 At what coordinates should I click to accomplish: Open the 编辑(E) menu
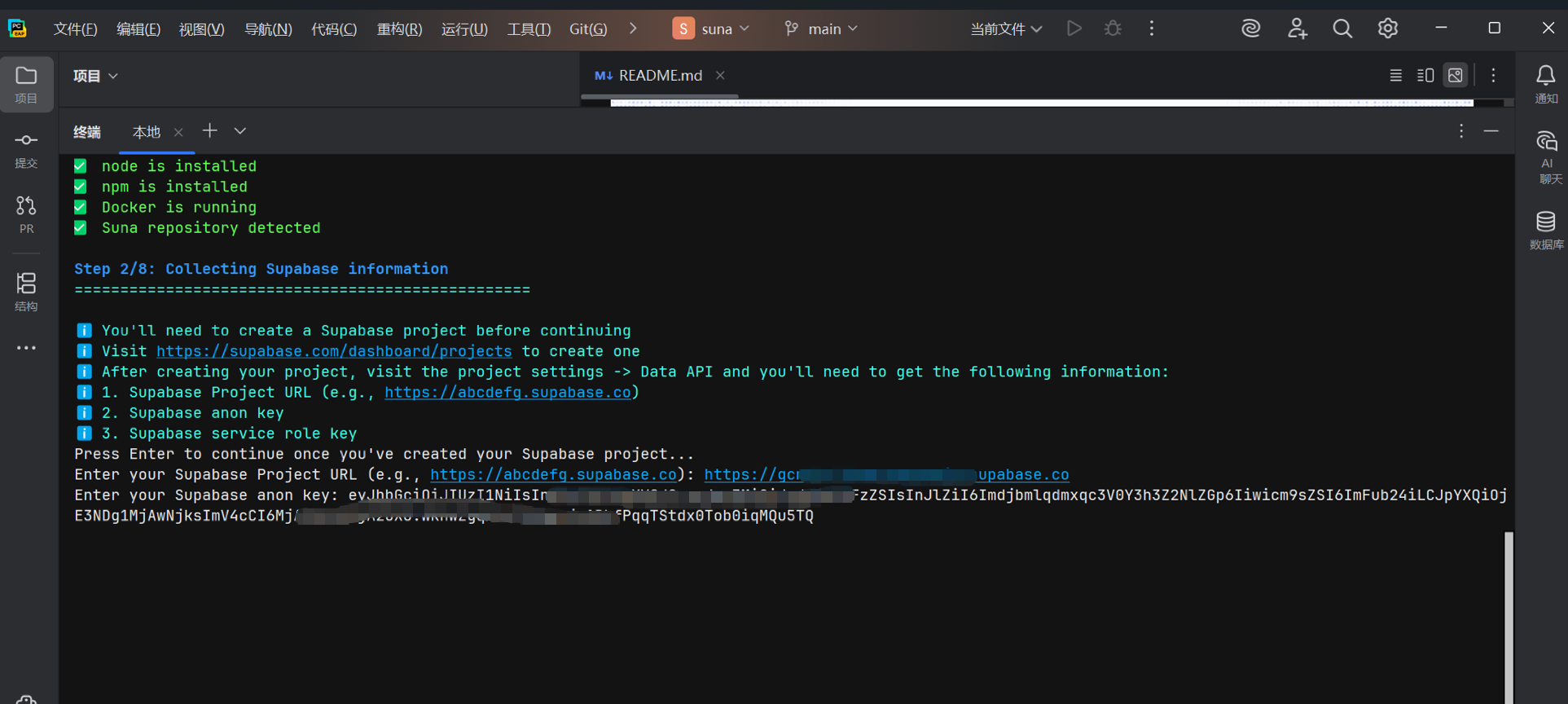coord(138,29)
